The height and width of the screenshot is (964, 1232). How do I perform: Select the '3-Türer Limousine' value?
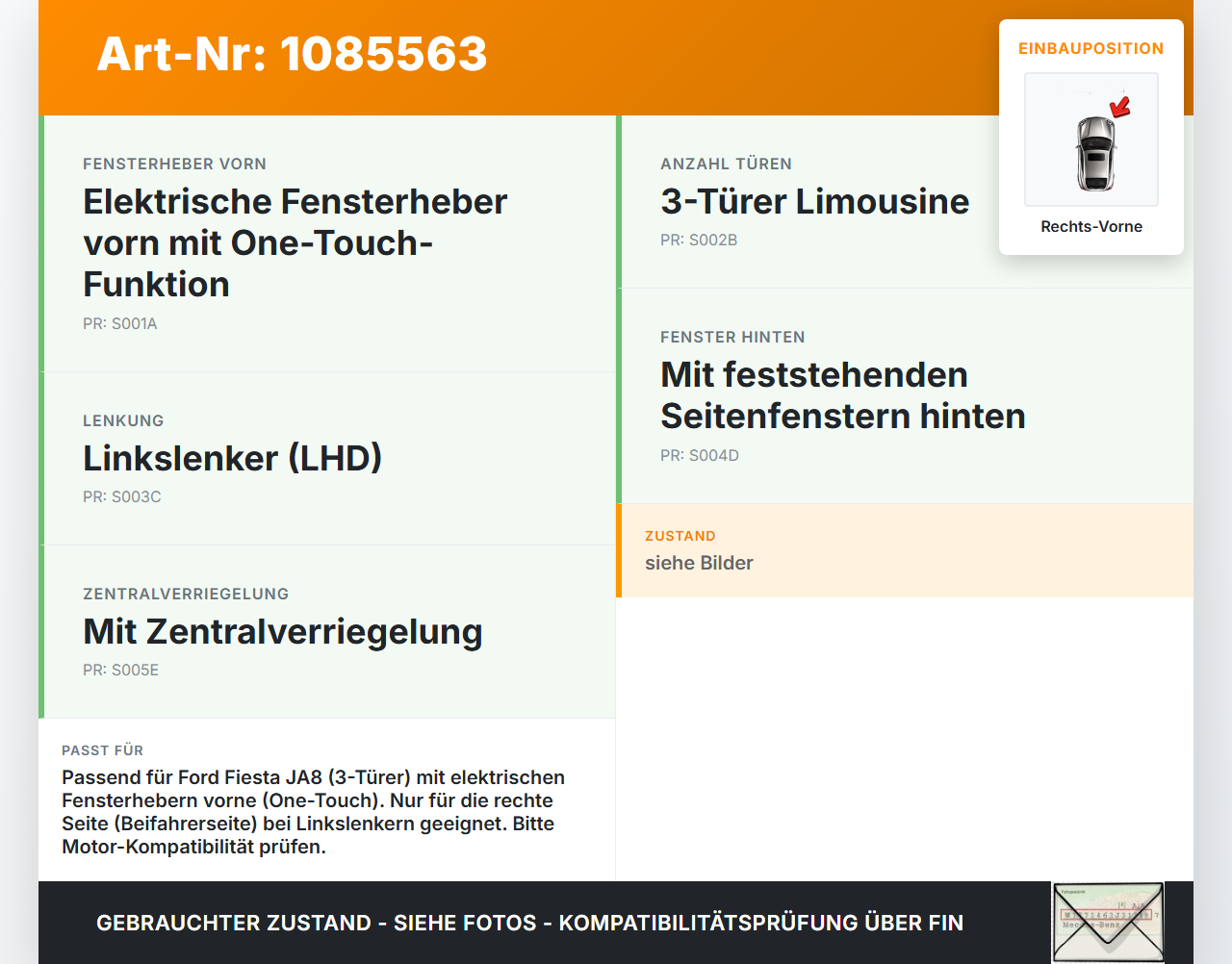tap(815, 201)
